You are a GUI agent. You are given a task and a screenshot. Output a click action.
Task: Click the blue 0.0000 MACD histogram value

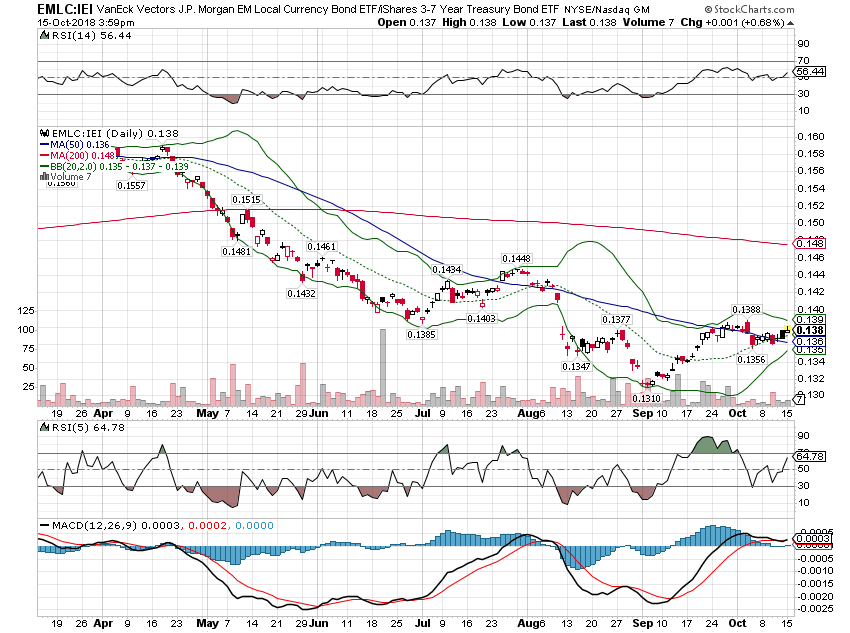click(254, 526)
